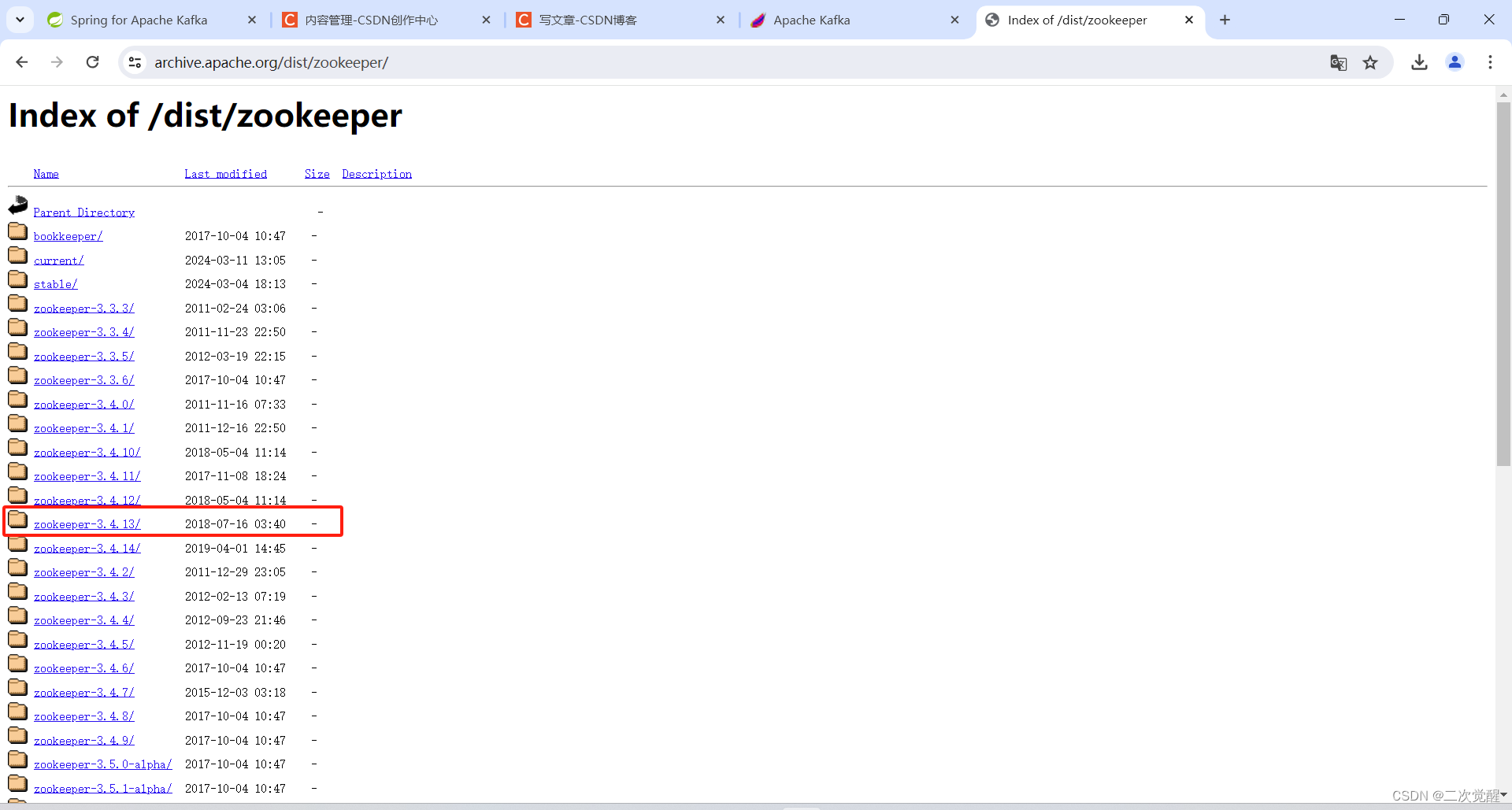This screenshot has height=810, width=1512.
Task: Open the browser profile avatar icon
Action: tap(1455, 62)
